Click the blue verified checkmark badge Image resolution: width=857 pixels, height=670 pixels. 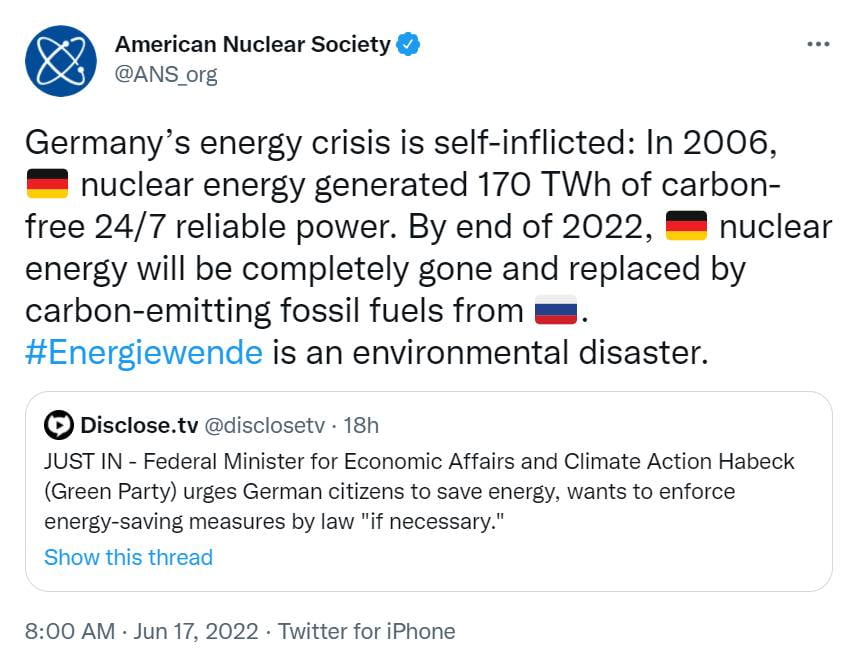pos(410,44)
